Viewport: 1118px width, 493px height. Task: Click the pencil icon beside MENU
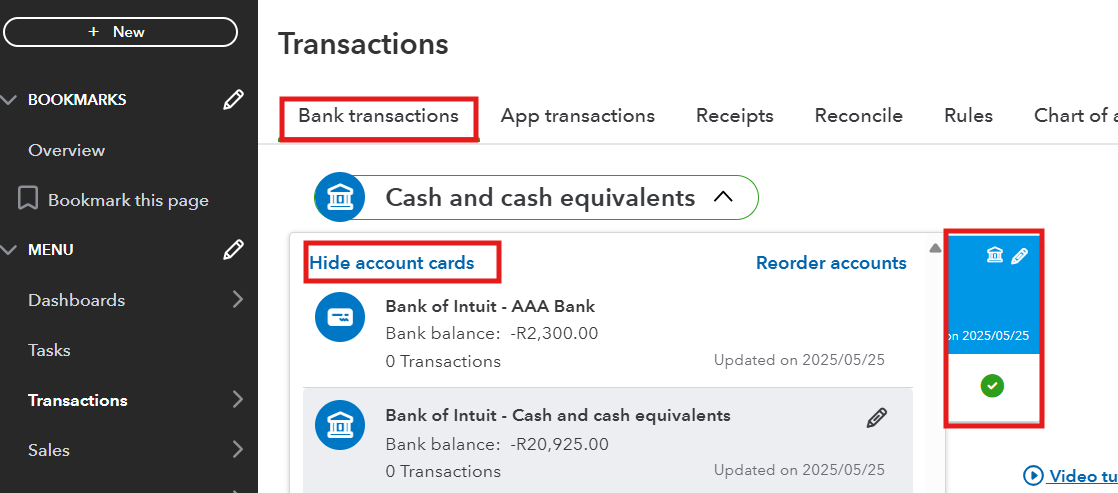233,250
